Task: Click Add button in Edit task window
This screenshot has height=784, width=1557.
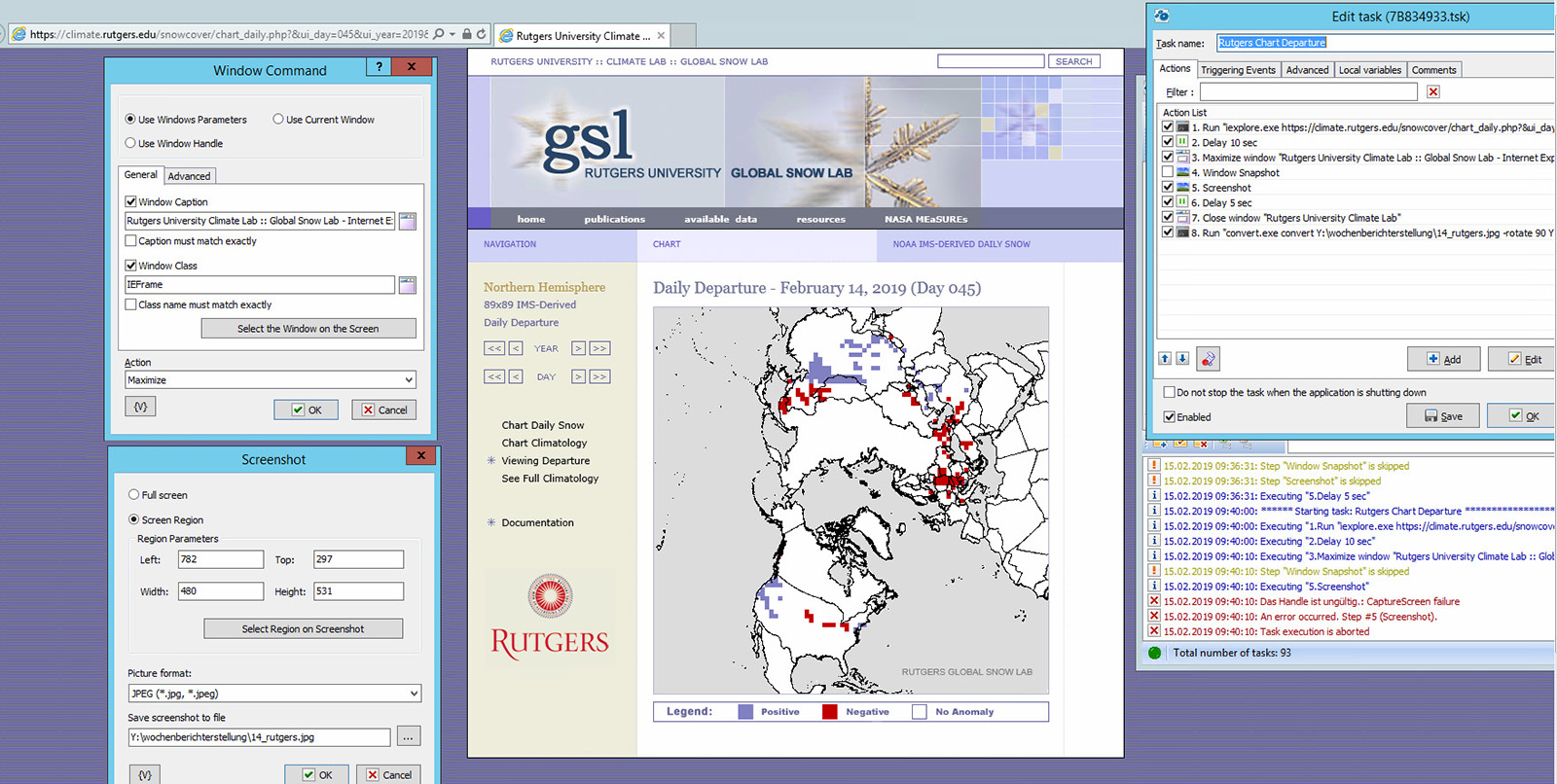Action: [x=1443, y=359]
